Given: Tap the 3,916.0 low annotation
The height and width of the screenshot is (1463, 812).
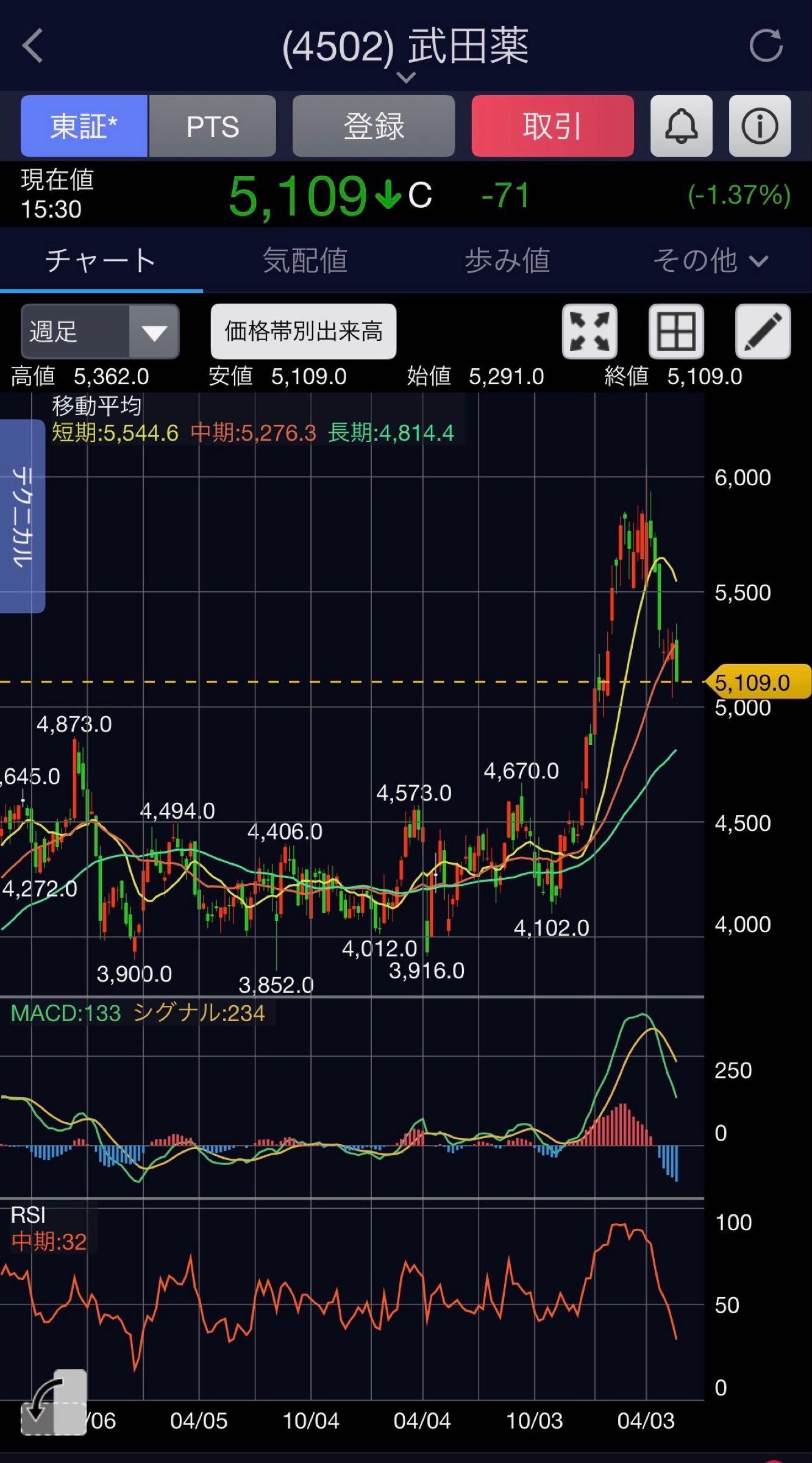Looking at the screenshot, I should pyautogui.click(x=427, y=970).
